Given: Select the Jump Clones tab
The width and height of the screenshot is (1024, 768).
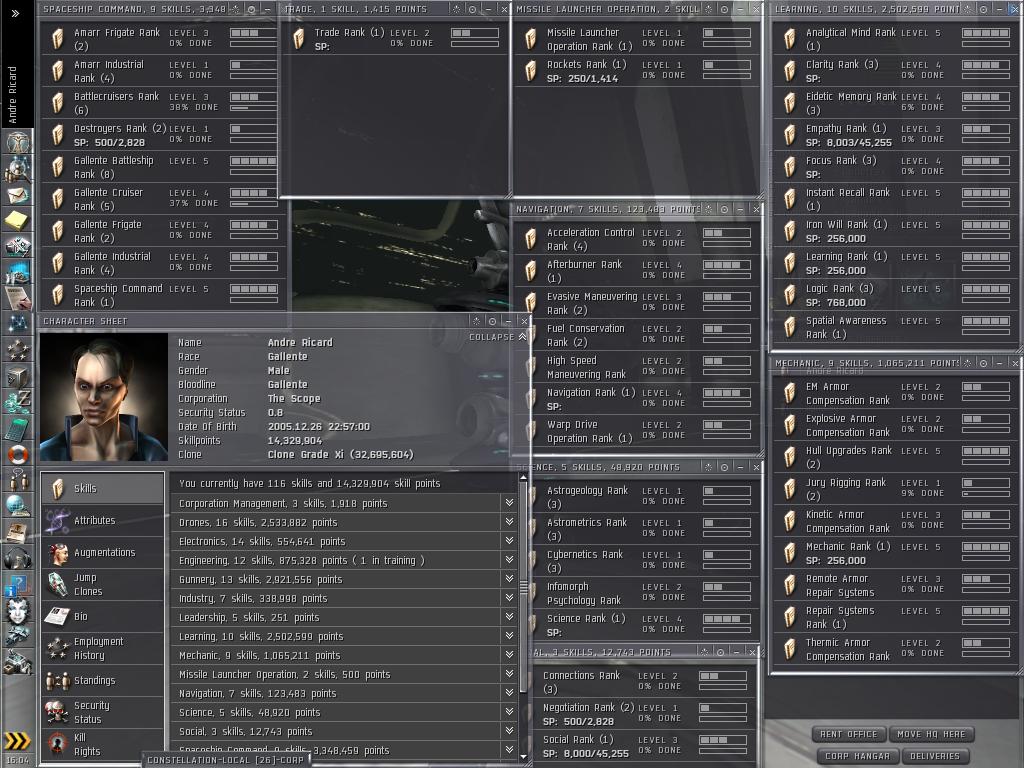Looking at the screenshot, I should point(103,584).
